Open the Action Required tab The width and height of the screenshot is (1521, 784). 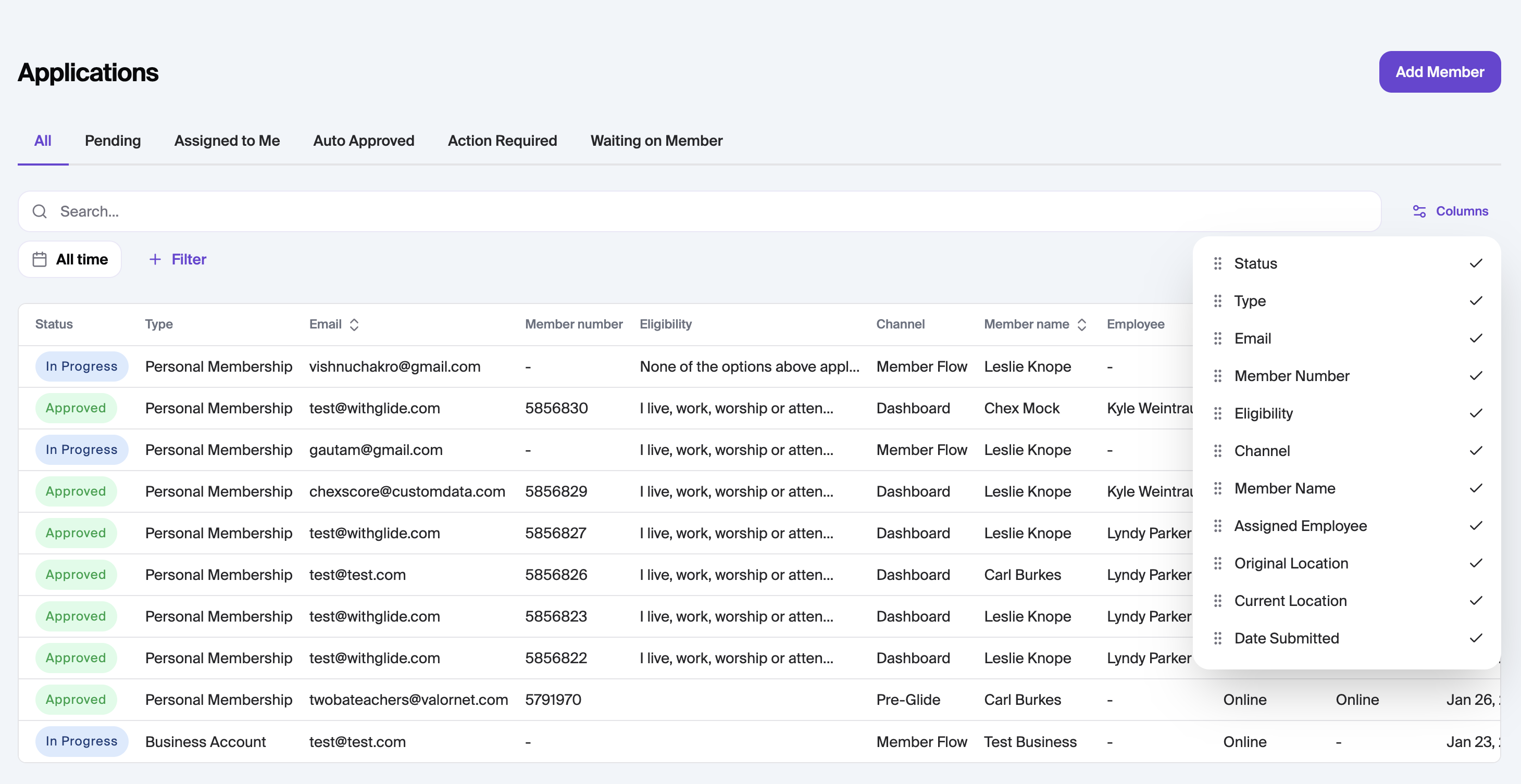pyautogui.click(x=502, y=141)
